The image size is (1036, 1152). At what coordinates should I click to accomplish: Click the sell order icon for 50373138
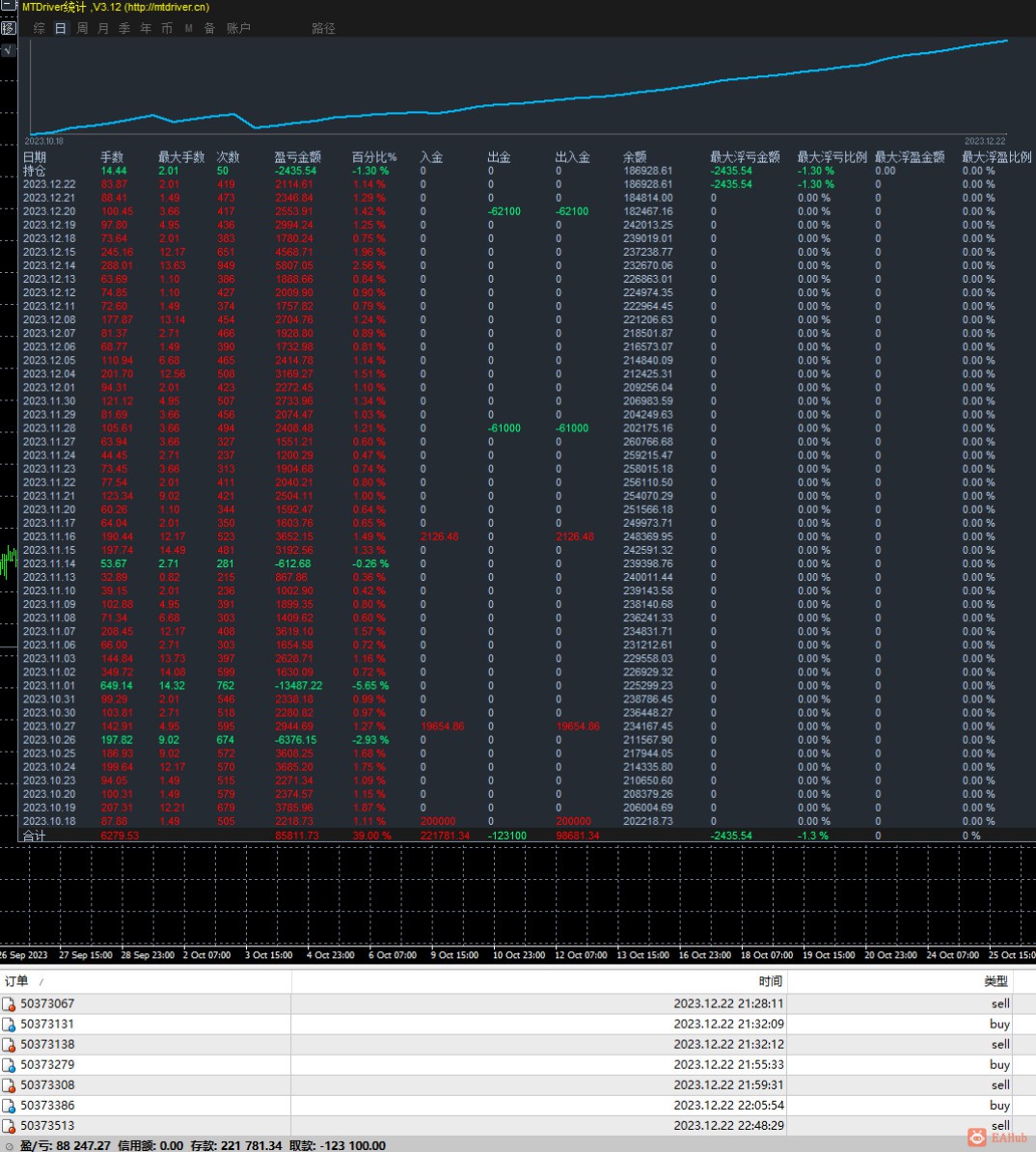tap(9, 1045)
